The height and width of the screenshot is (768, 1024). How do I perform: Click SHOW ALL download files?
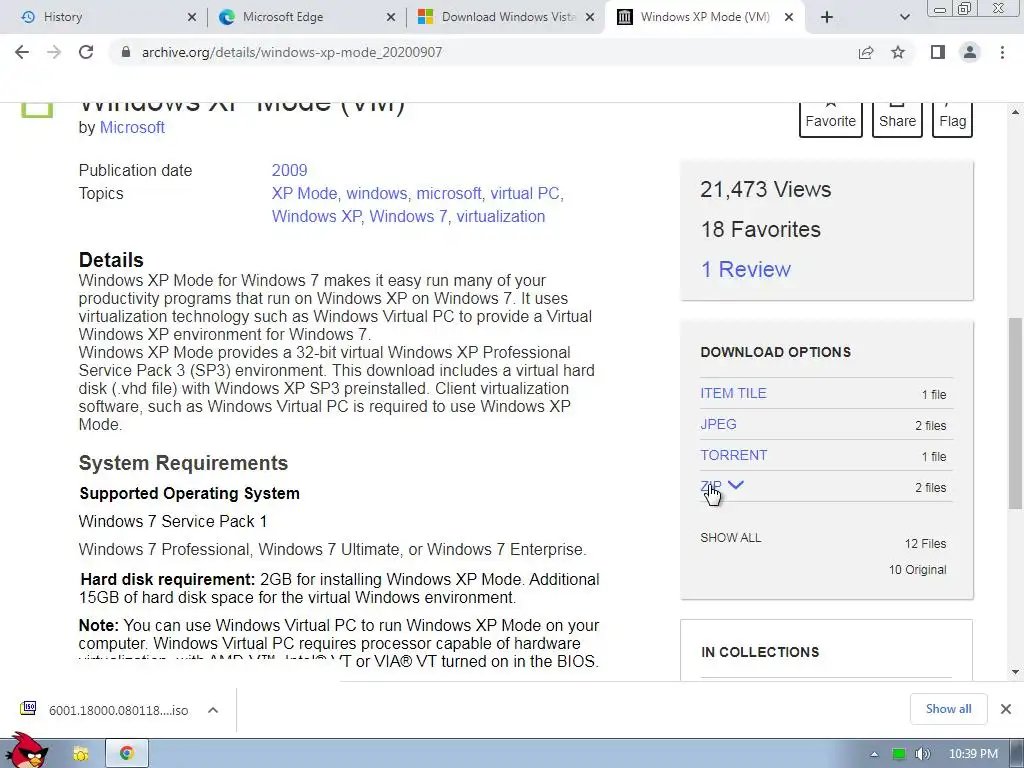(x=730, y=537)
